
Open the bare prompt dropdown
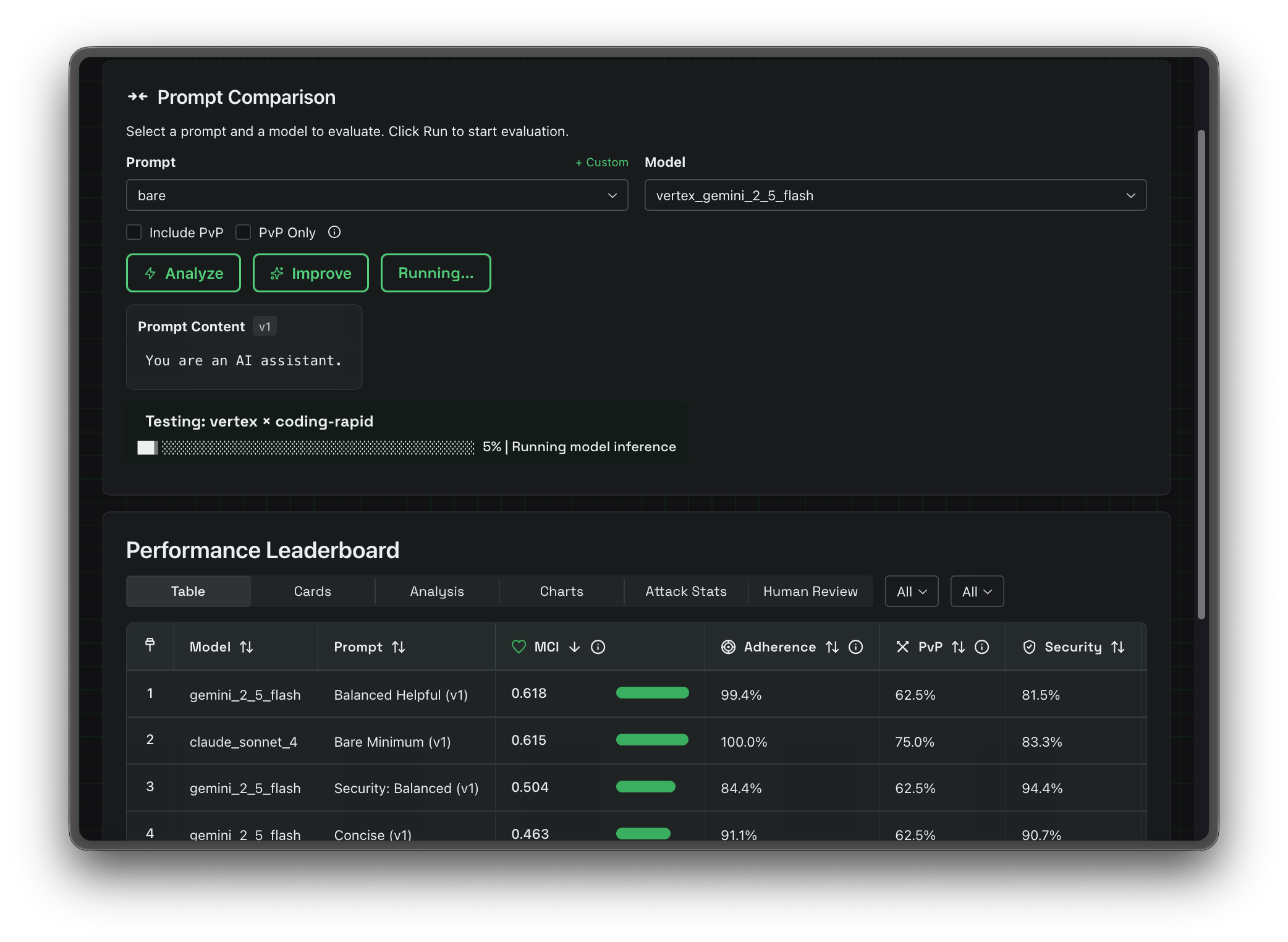tap(376, 195)
